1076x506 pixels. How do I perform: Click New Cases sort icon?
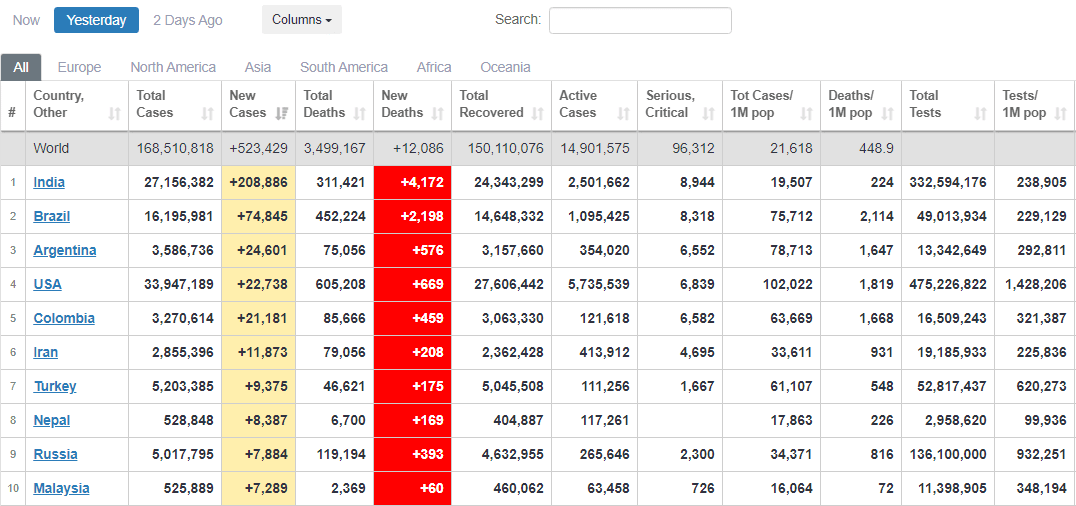282,114
